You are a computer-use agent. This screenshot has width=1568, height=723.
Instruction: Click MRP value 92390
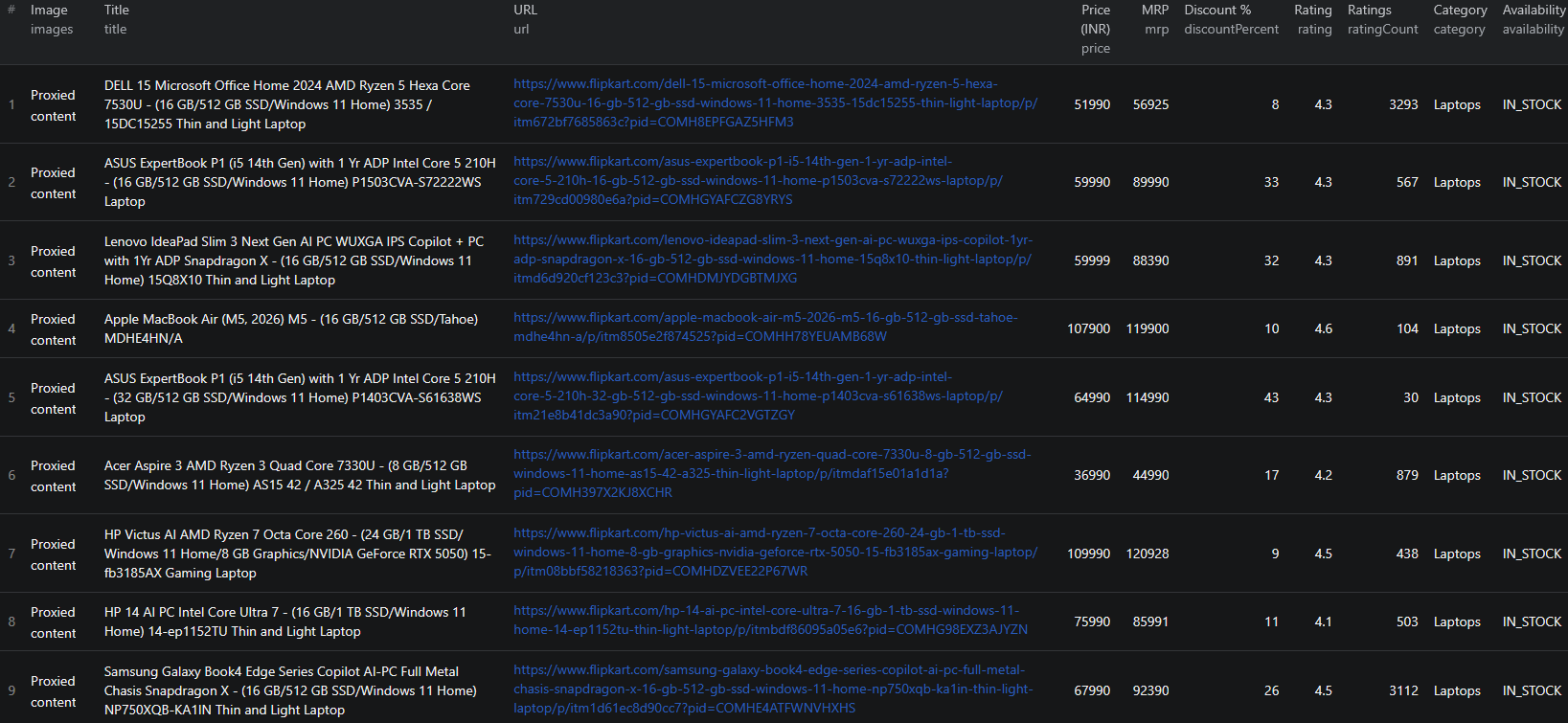click(x=1150, y=690)
